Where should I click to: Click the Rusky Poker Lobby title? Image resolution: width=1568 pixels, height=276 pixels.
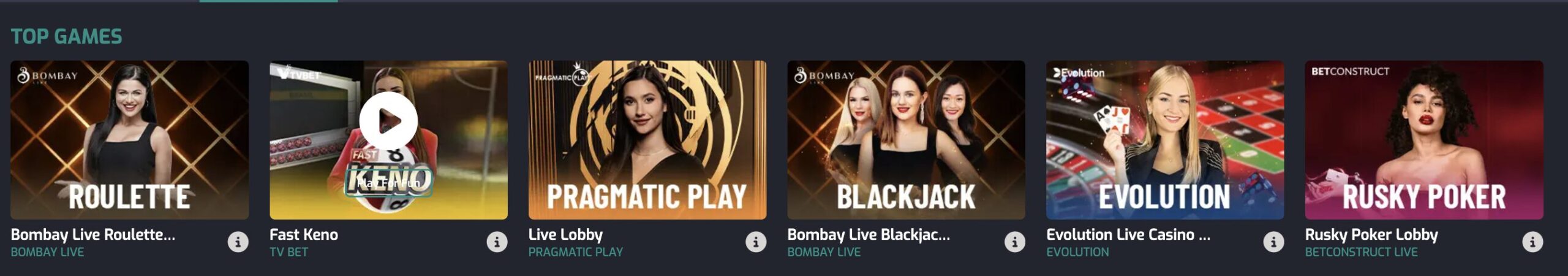(x=1371, y=234)
